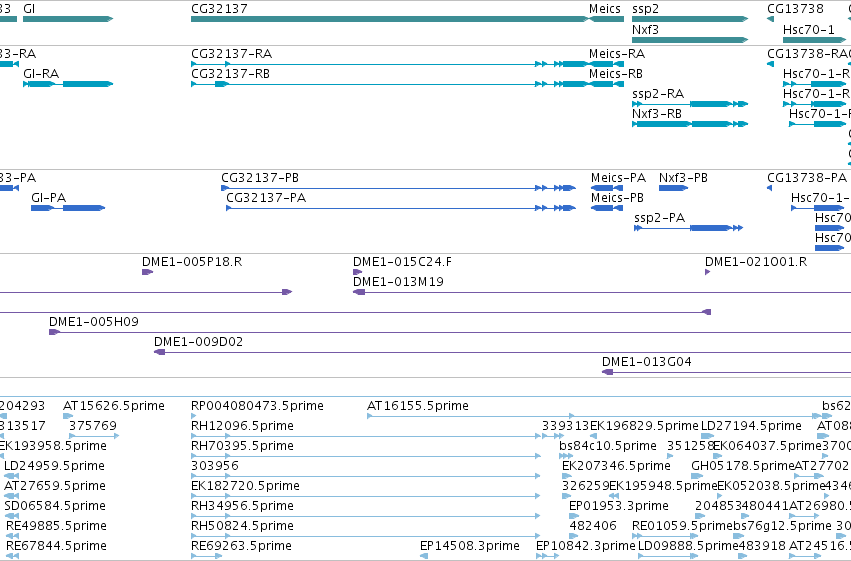Image resolution: width=851 pixels, height=561 pixels.
Task: Click the AT15626.5prime EST
Action: (x=68, y=416)
